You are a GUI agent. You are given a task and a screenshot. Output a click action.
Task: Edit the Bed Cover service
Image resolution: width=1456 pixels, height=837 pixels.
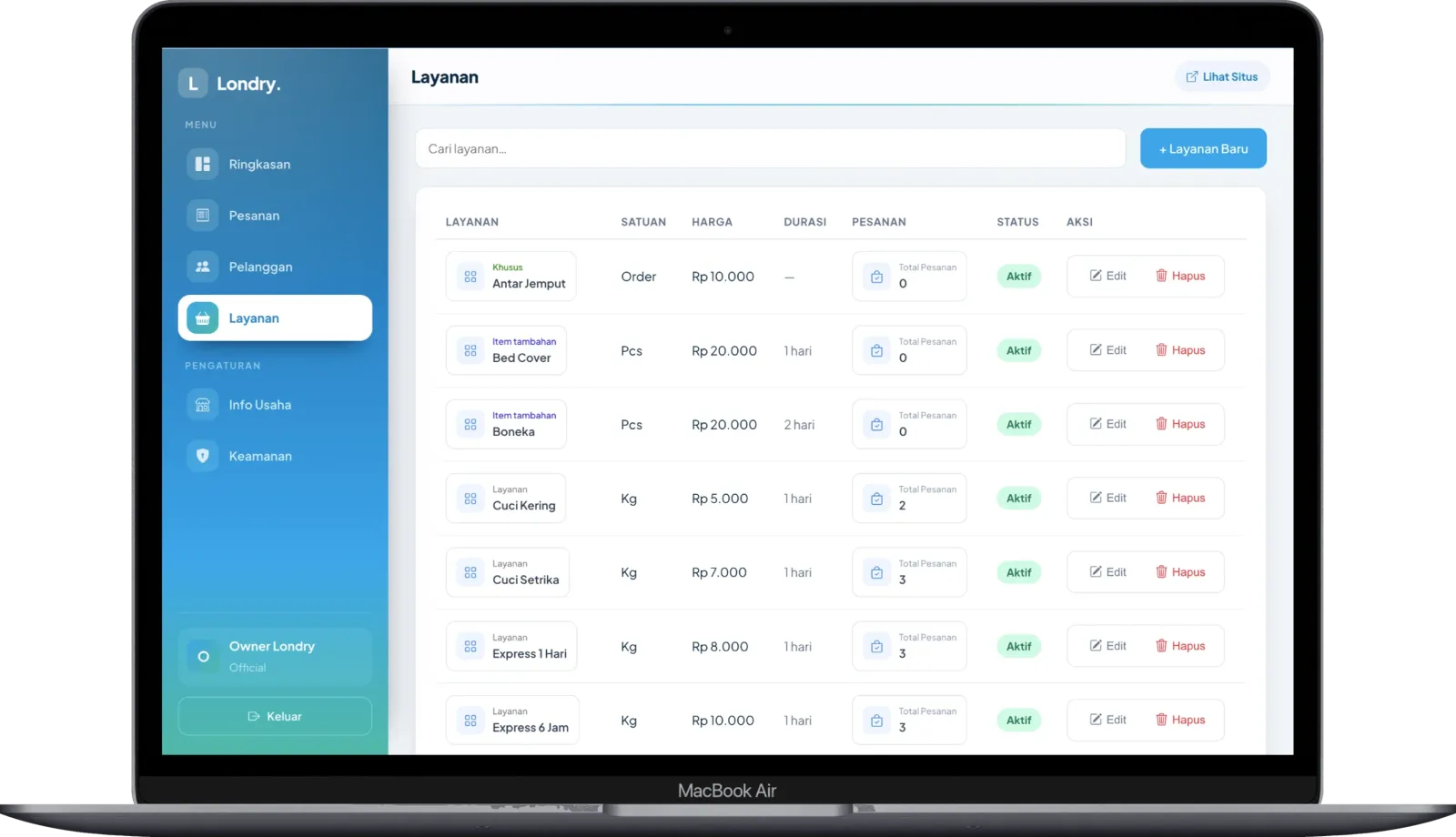(x=1108, y=350)
